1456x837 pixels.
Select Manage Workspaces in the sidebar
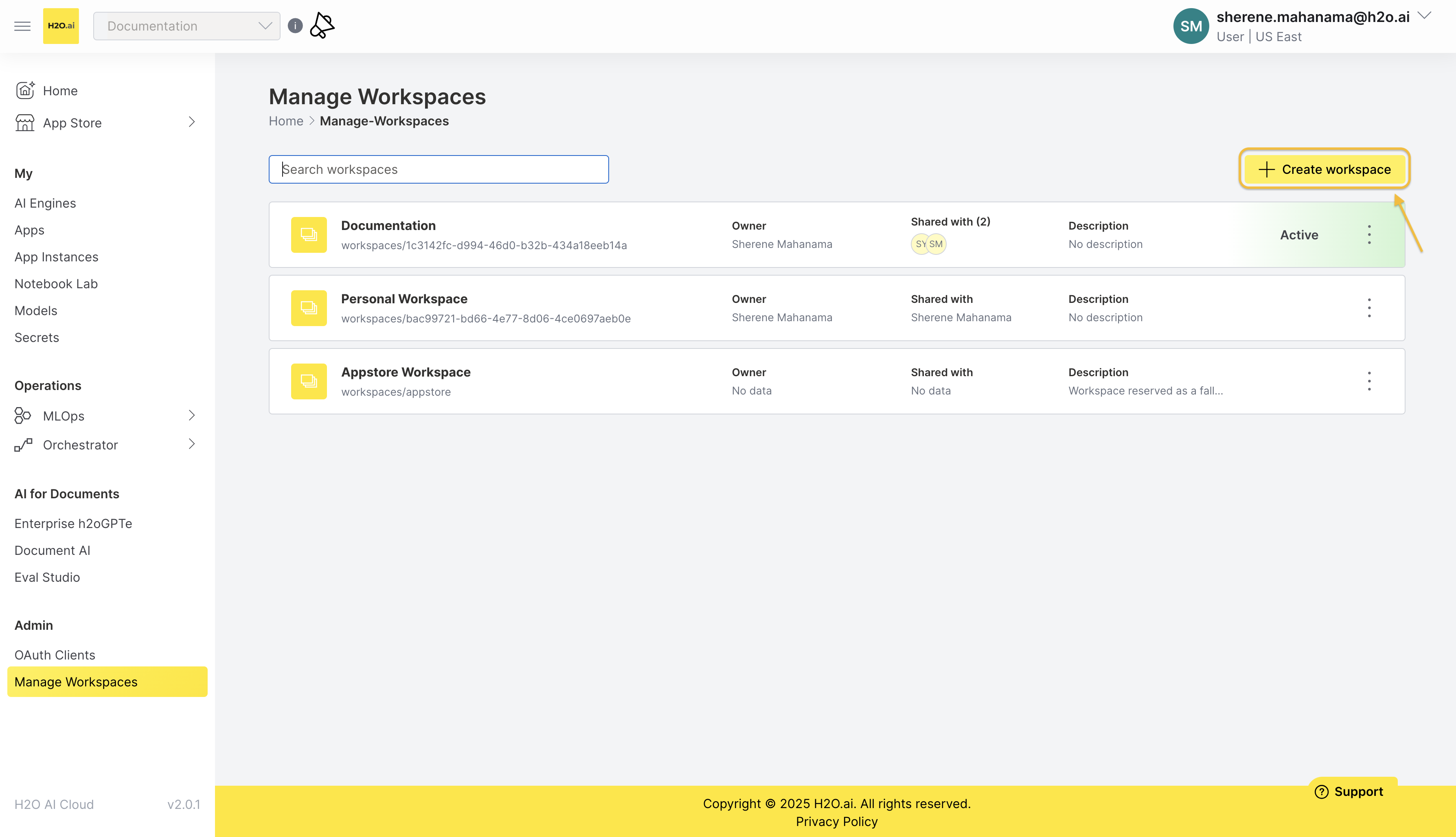pos(107,682)
